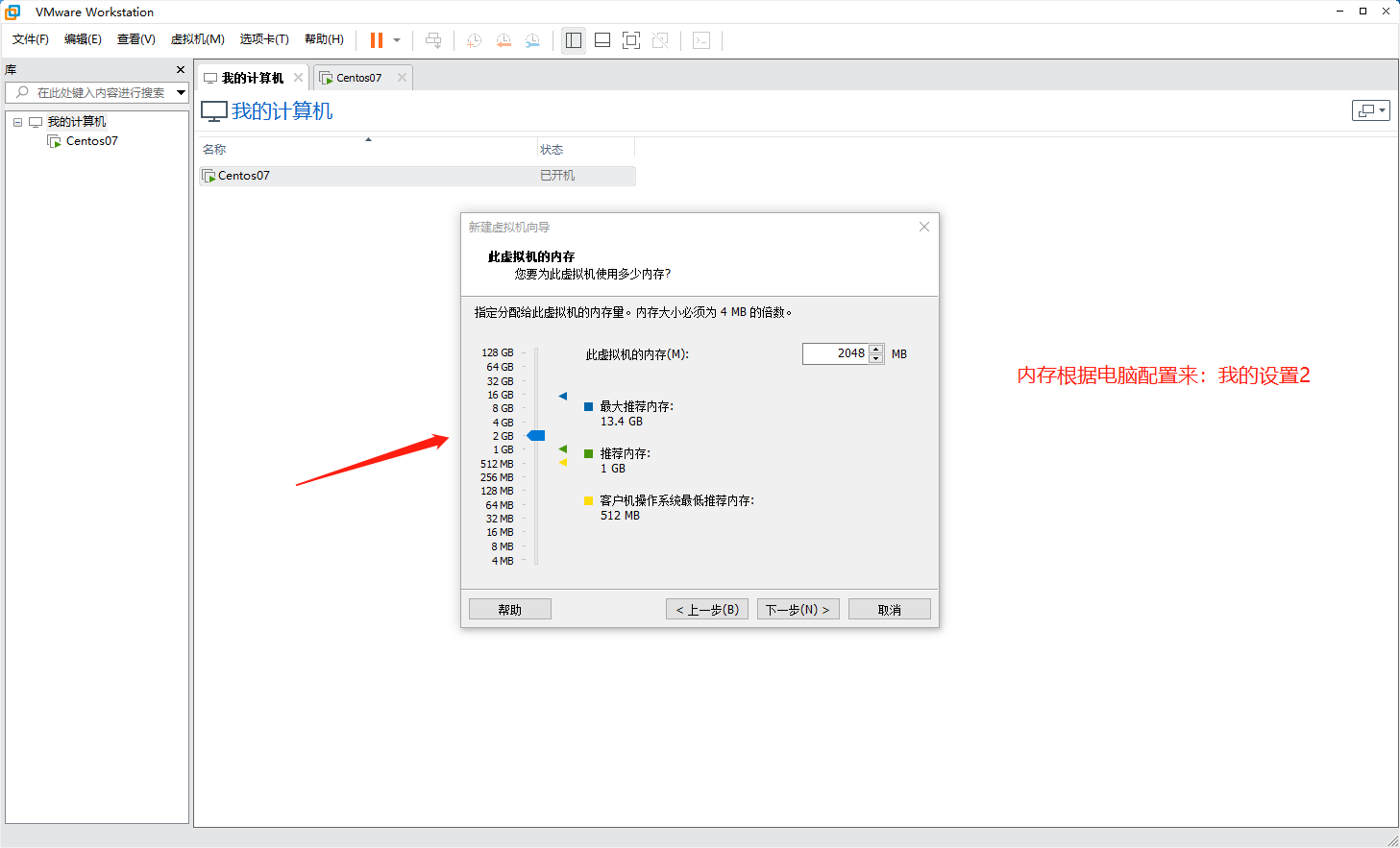
Task: Click the 下一步(N) > next button
Action: (798, 610)
